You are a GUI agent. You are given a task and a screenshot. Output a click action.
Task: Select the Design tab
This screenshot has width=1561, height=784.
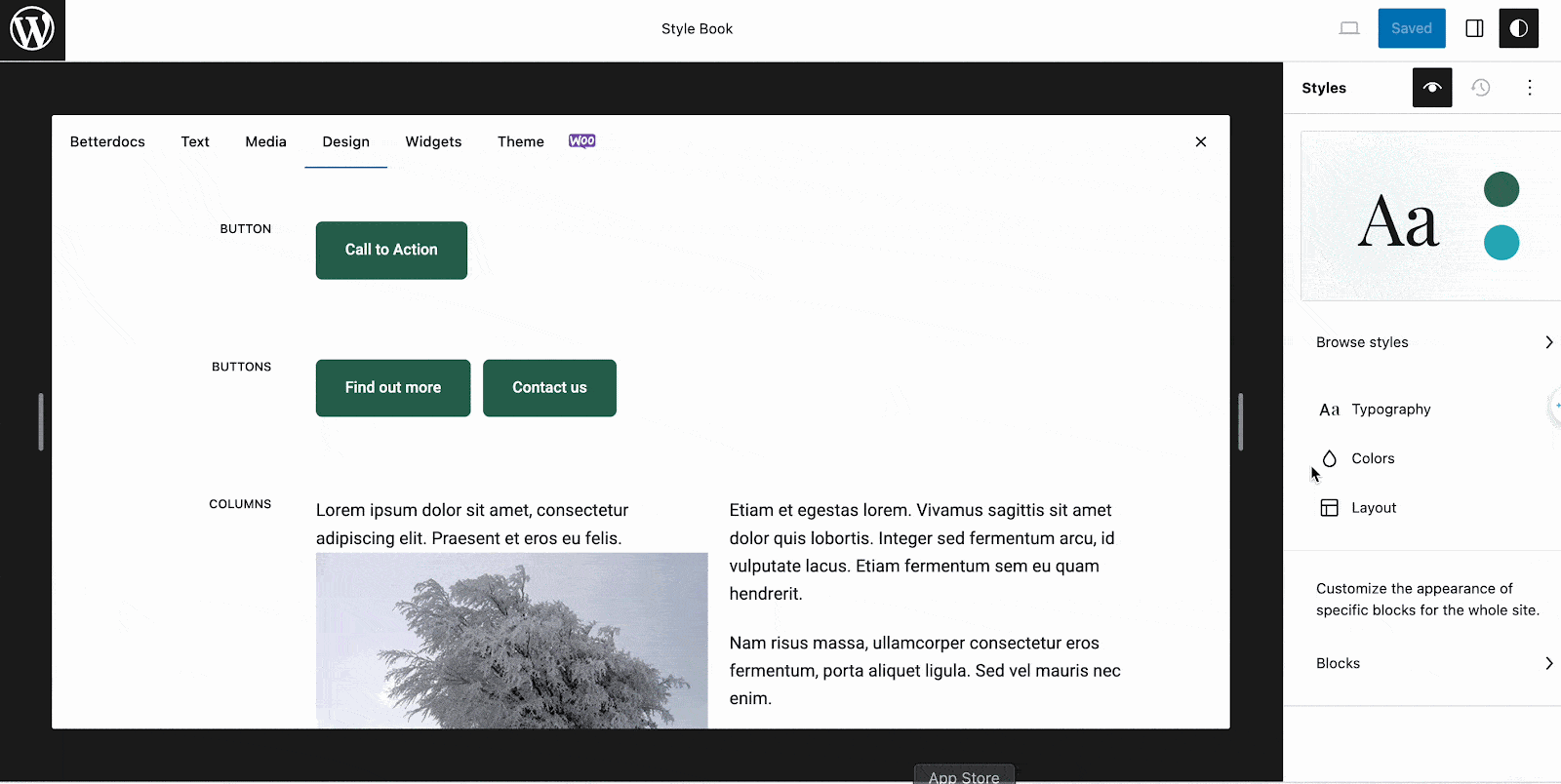point(346,141)
